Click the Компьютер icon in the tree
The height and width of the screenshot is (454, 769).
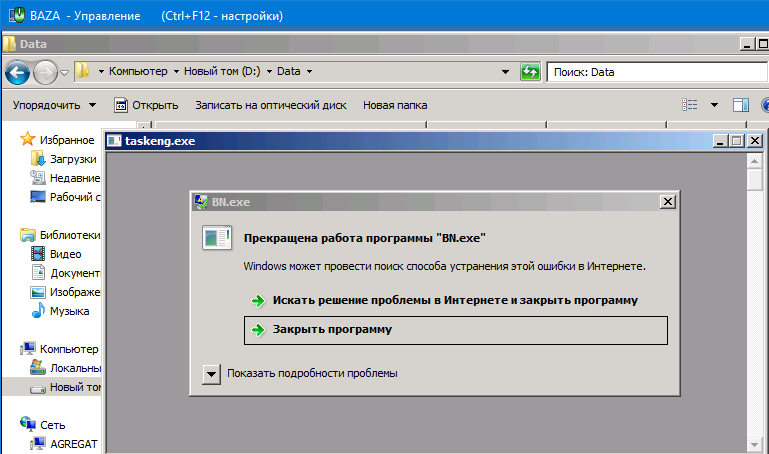[27, 349]
